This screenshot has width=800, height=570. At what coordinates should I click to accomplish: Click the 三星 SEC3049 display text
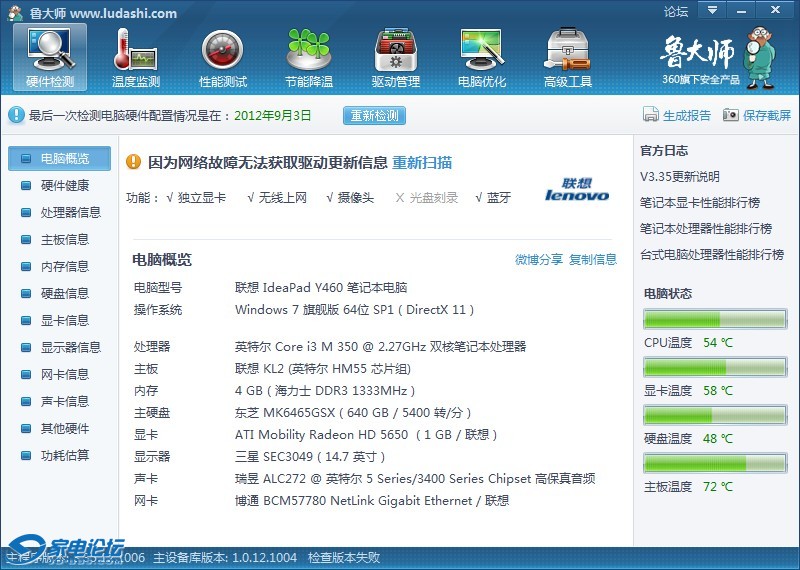pyautogui.click(x=310, y=457)
